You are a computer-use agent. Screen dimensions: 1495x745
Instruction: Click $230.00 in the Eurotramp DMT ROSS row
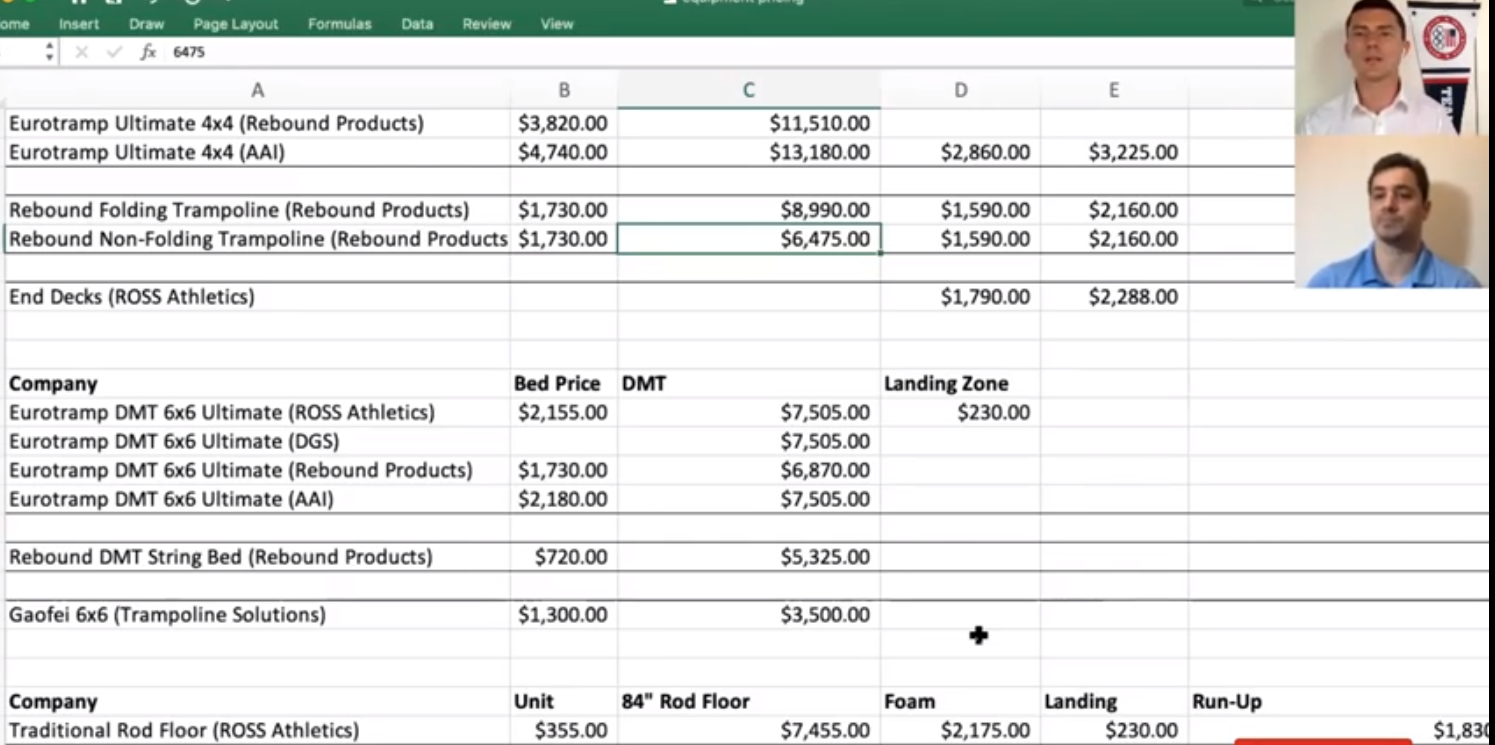[961, 413]
